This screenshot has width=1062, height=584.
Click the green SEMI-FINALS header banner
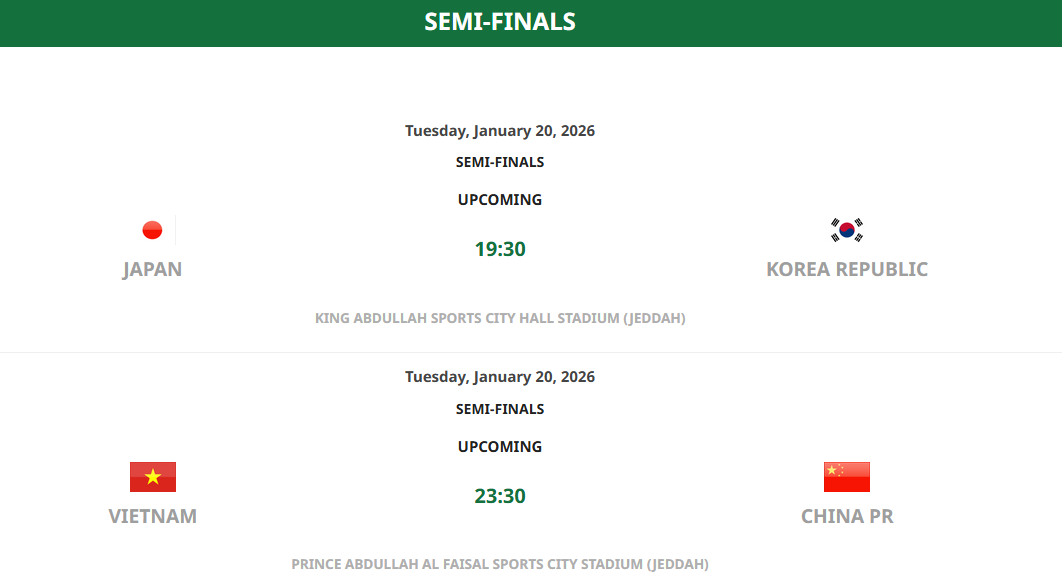(x=500, y=22)
